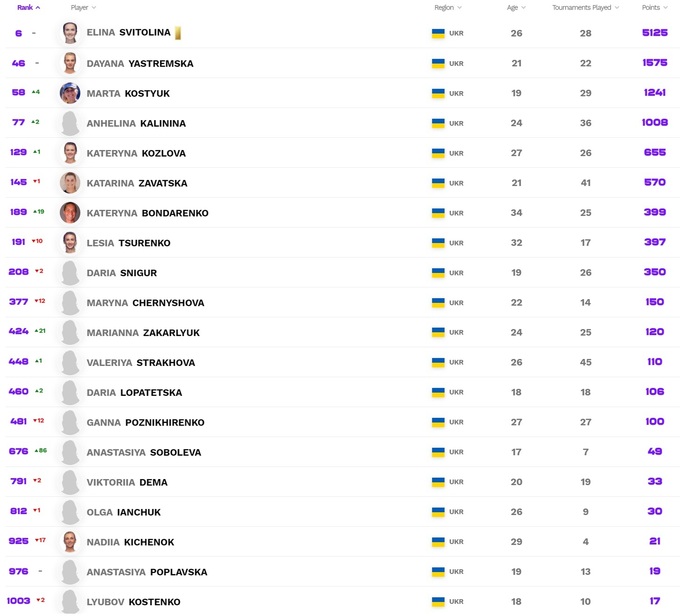Click the Points column header

click(654, 7)
